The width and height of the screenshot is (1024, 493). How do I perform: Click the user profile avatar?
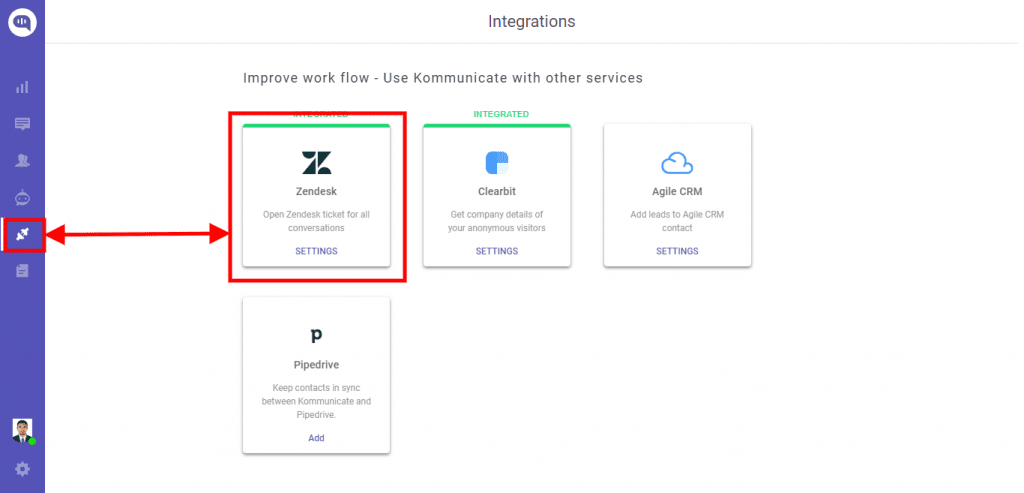click(x=22, y=430)
